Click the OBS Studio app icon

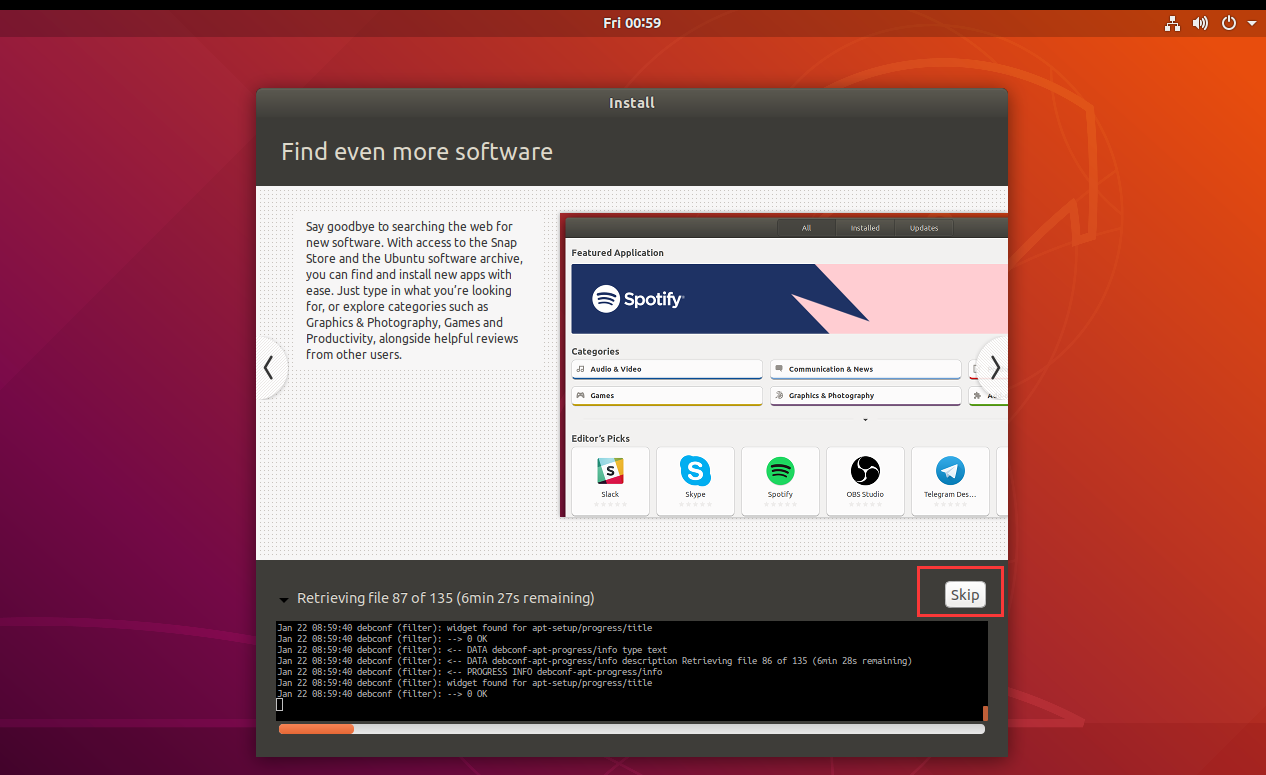click(865, 470)
